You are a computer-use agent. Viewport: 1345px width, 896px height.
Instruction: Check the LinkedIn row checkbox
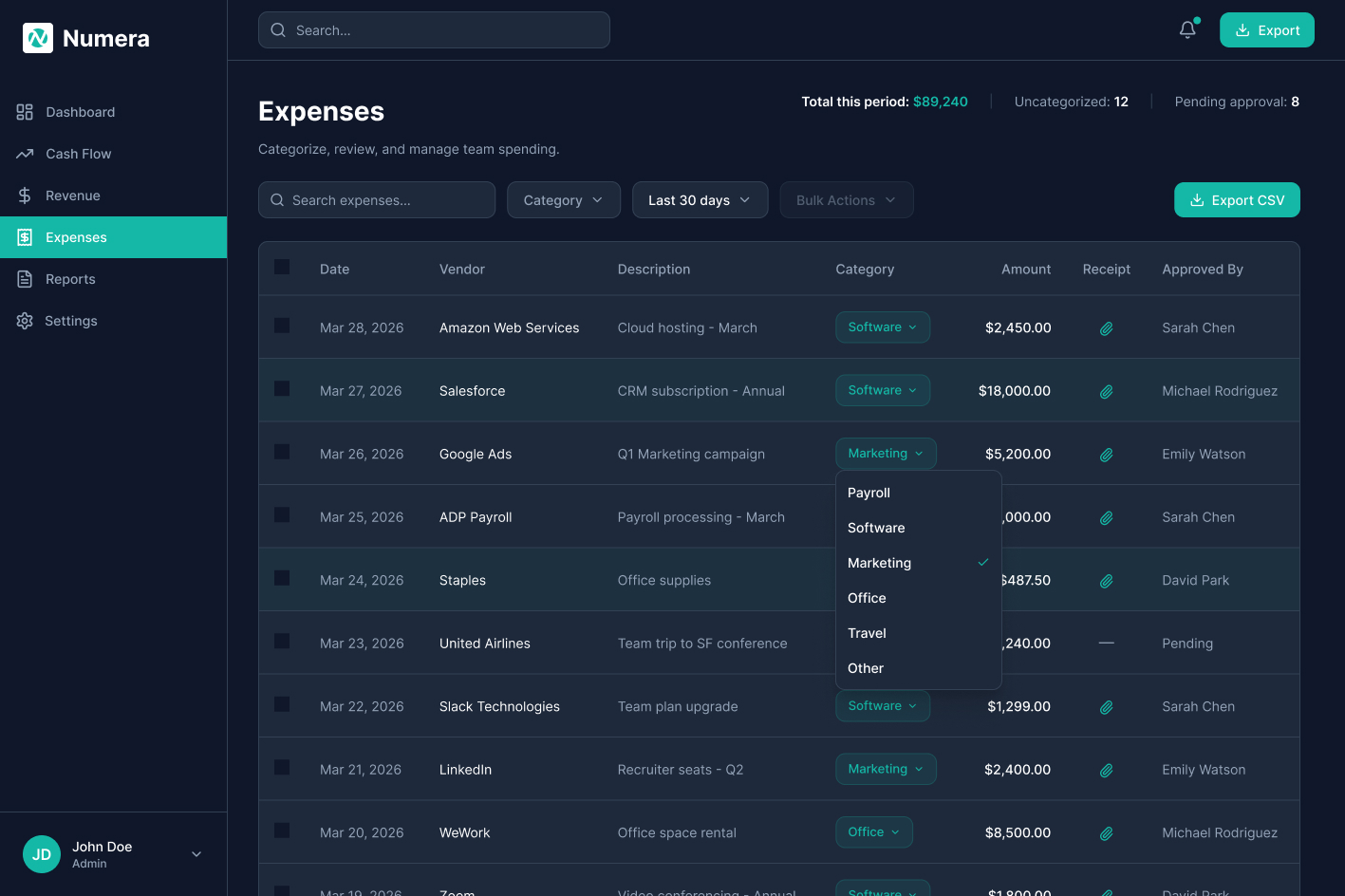tap(282, 767)
